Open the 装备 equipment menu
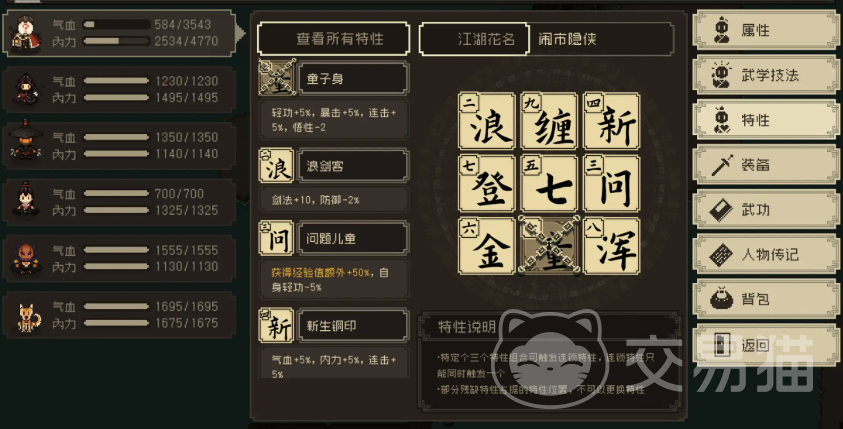 [766, 165]
